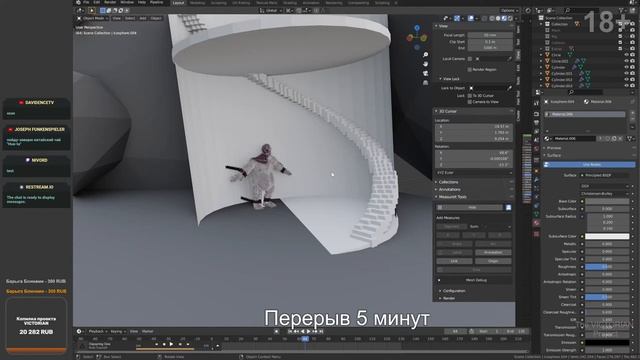The image size is (640, 360).
Task: Click the Blender logo menu icon
Action: point(78,2)
